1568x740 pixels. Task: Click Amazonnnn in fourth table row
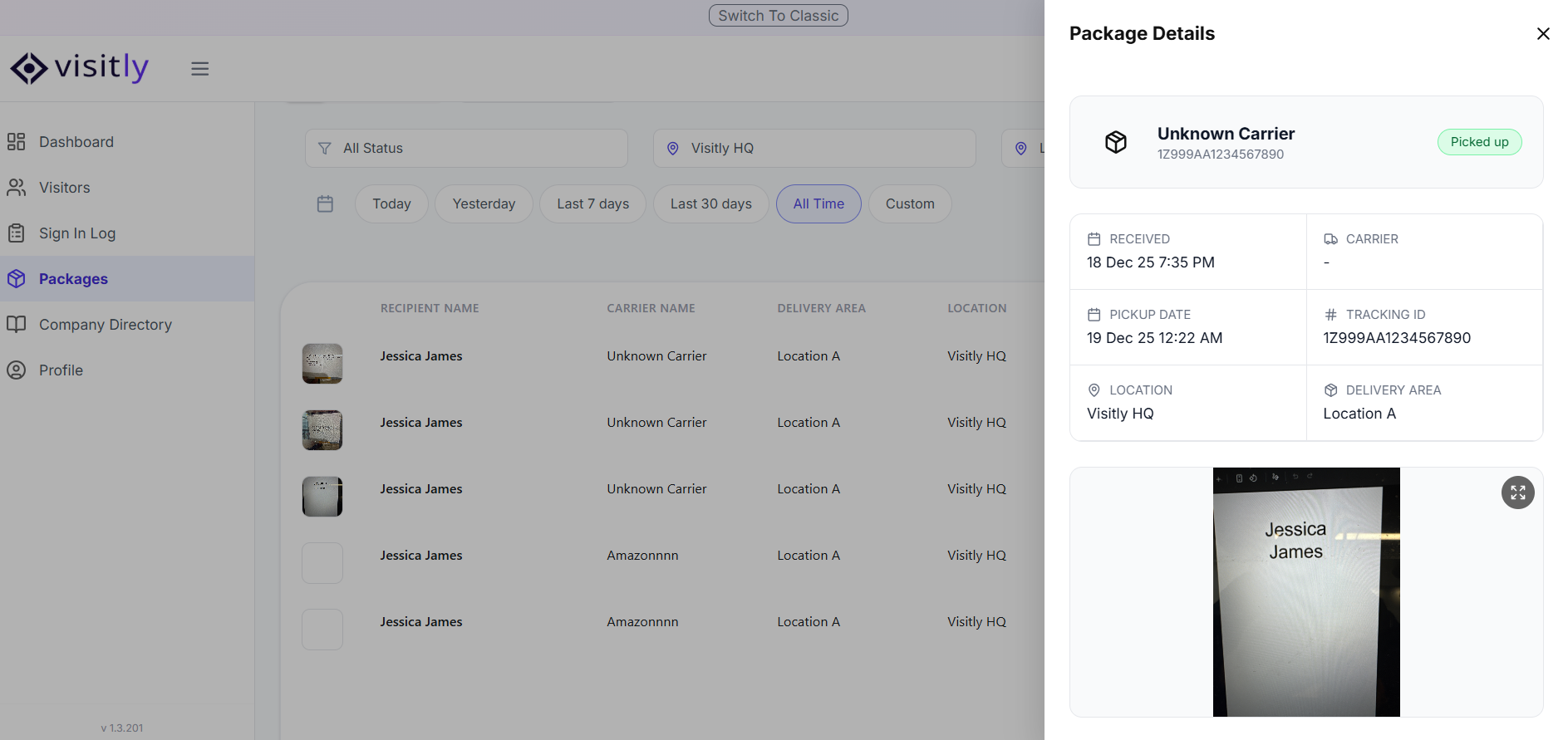[x=642, y=556]
